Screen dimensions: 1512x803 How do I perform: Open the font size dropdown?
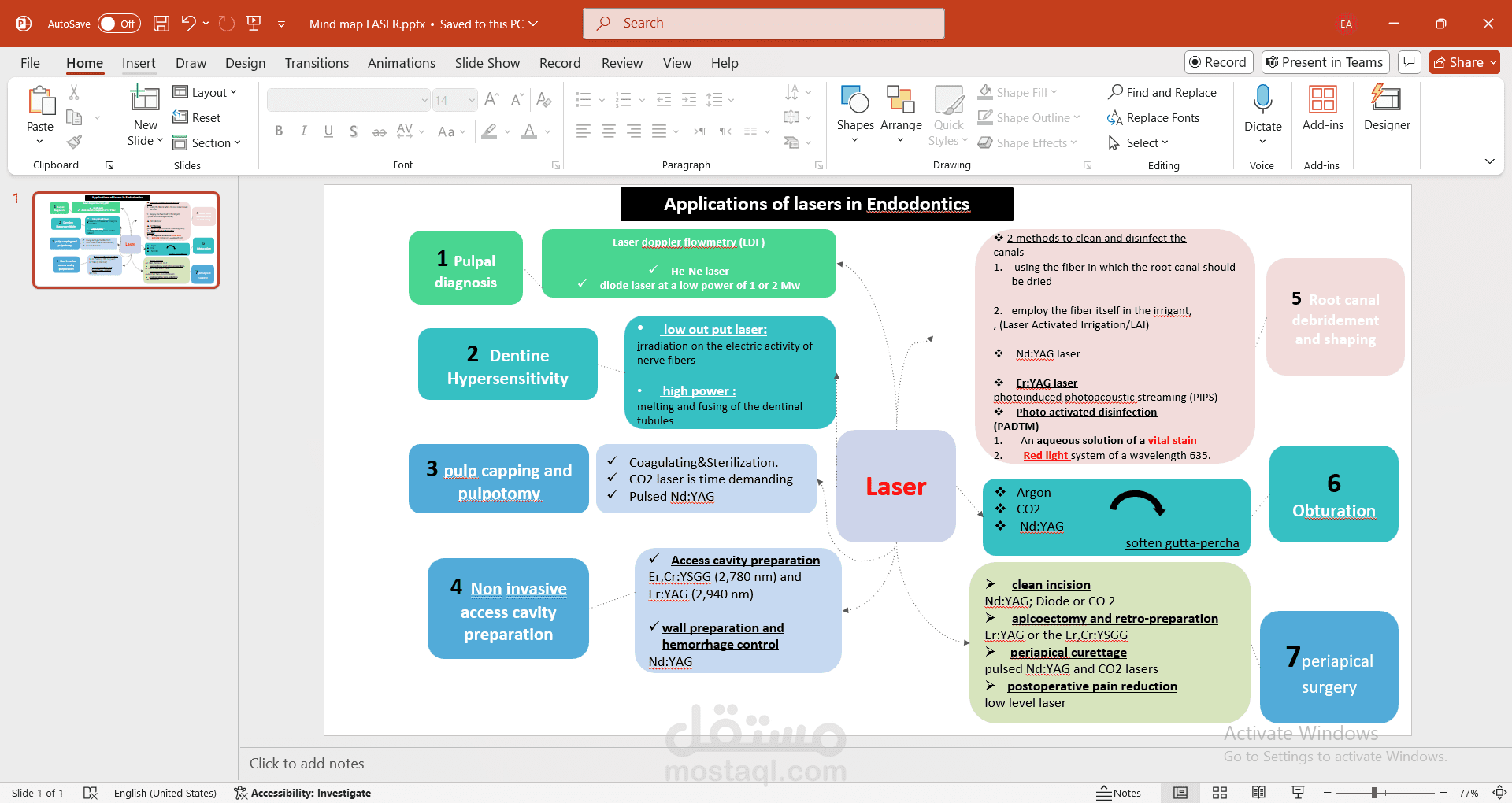[472, 100]
